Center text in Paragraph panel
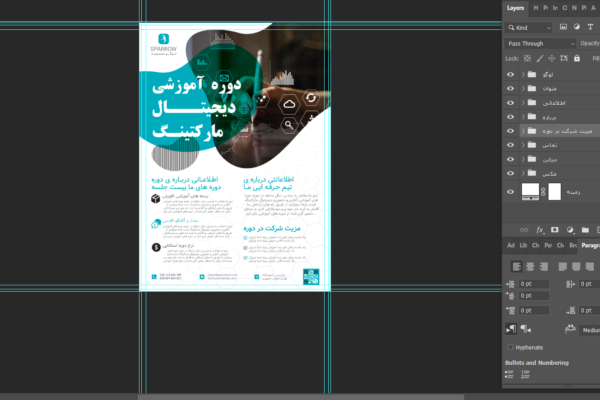 pos(530,266)
